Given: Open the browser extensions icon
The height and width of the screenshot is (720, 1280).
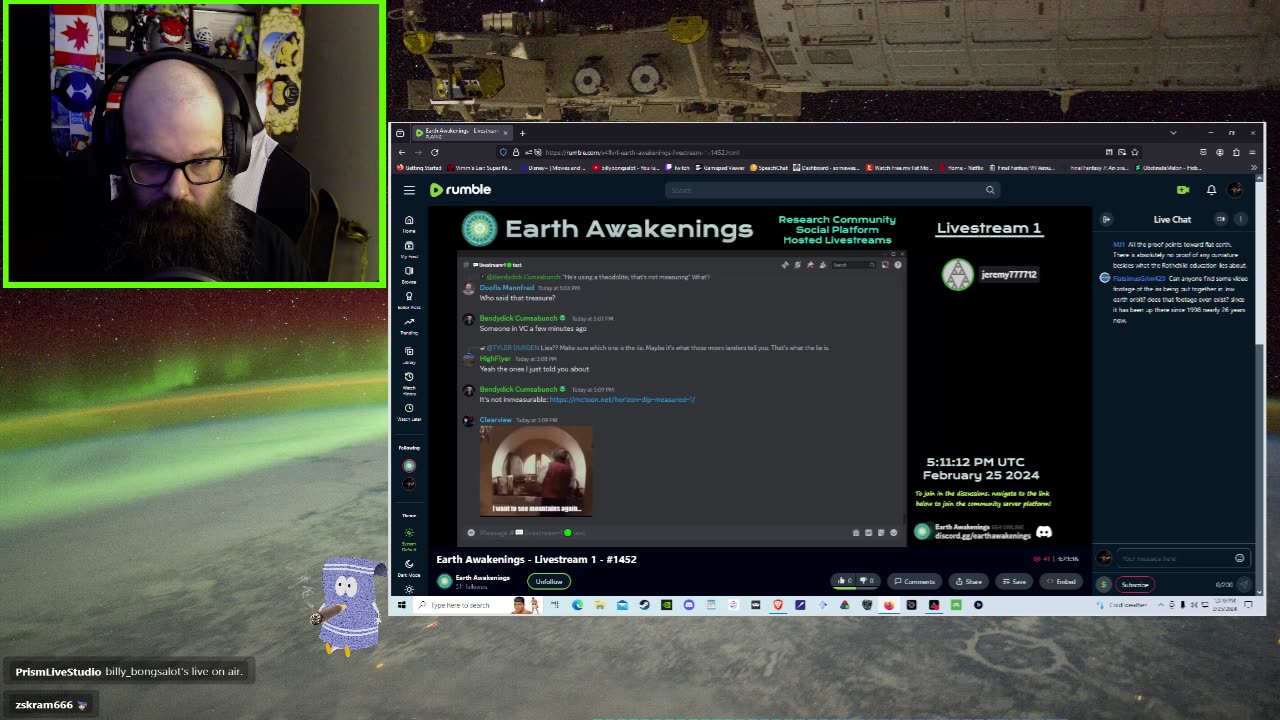Looking at the screenshot, I should (1236, 152).
